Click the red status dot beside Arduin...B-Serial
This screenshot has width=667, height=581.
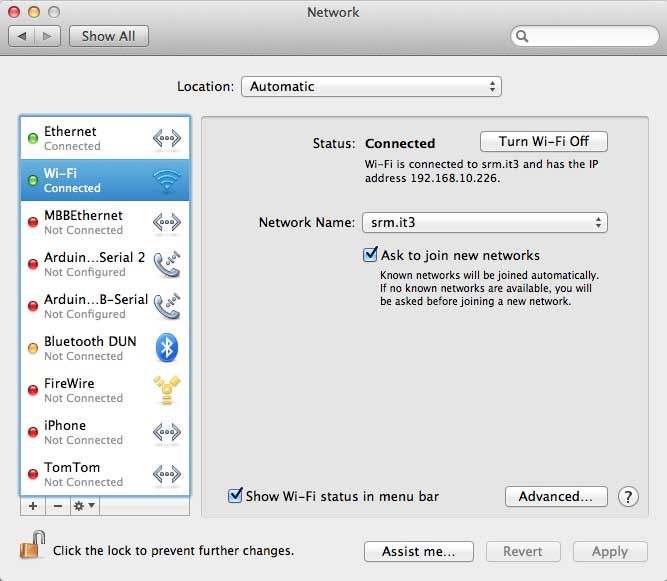[33, 306]
